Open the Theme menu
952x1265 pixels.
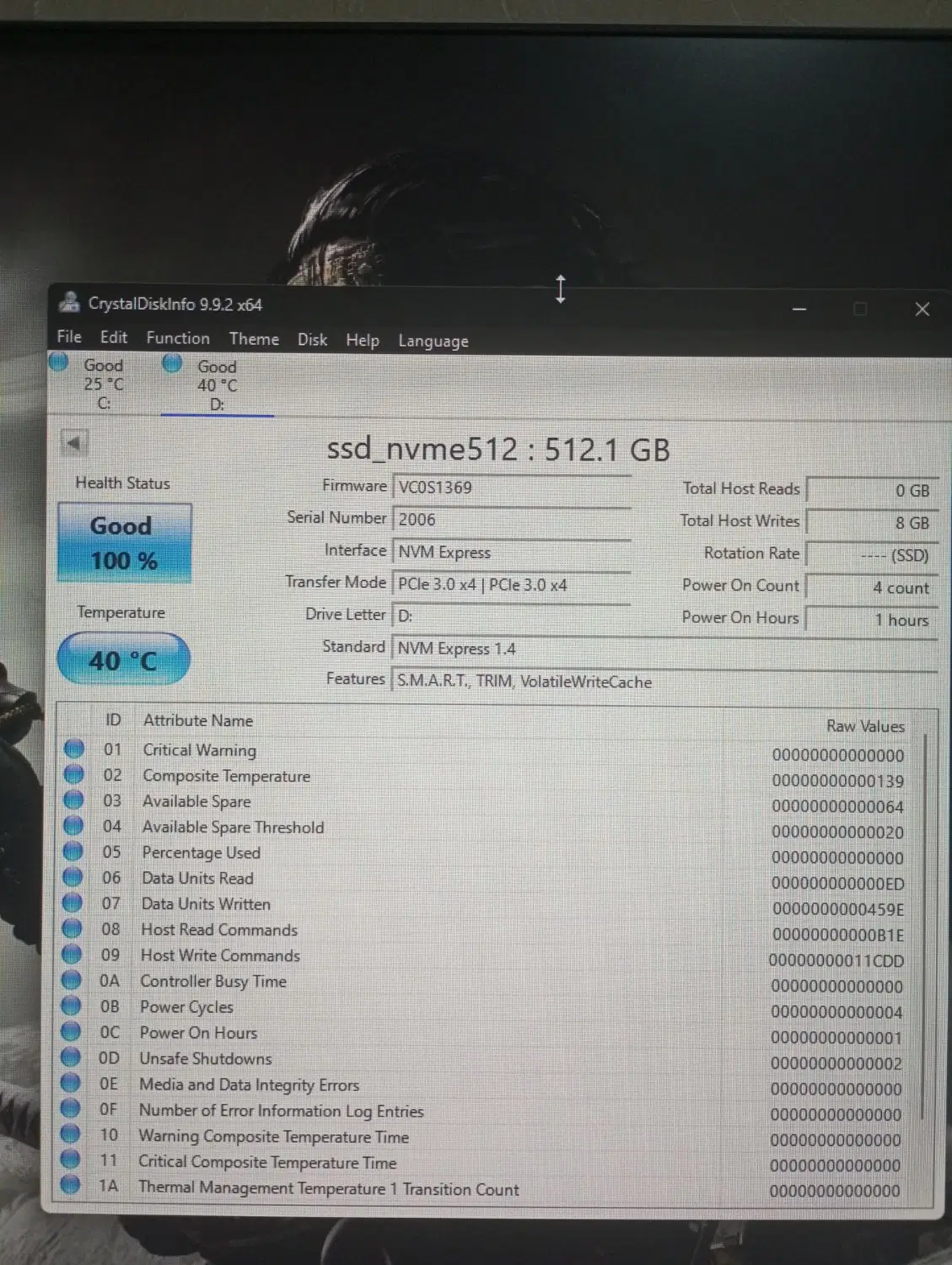coord(254,339)
